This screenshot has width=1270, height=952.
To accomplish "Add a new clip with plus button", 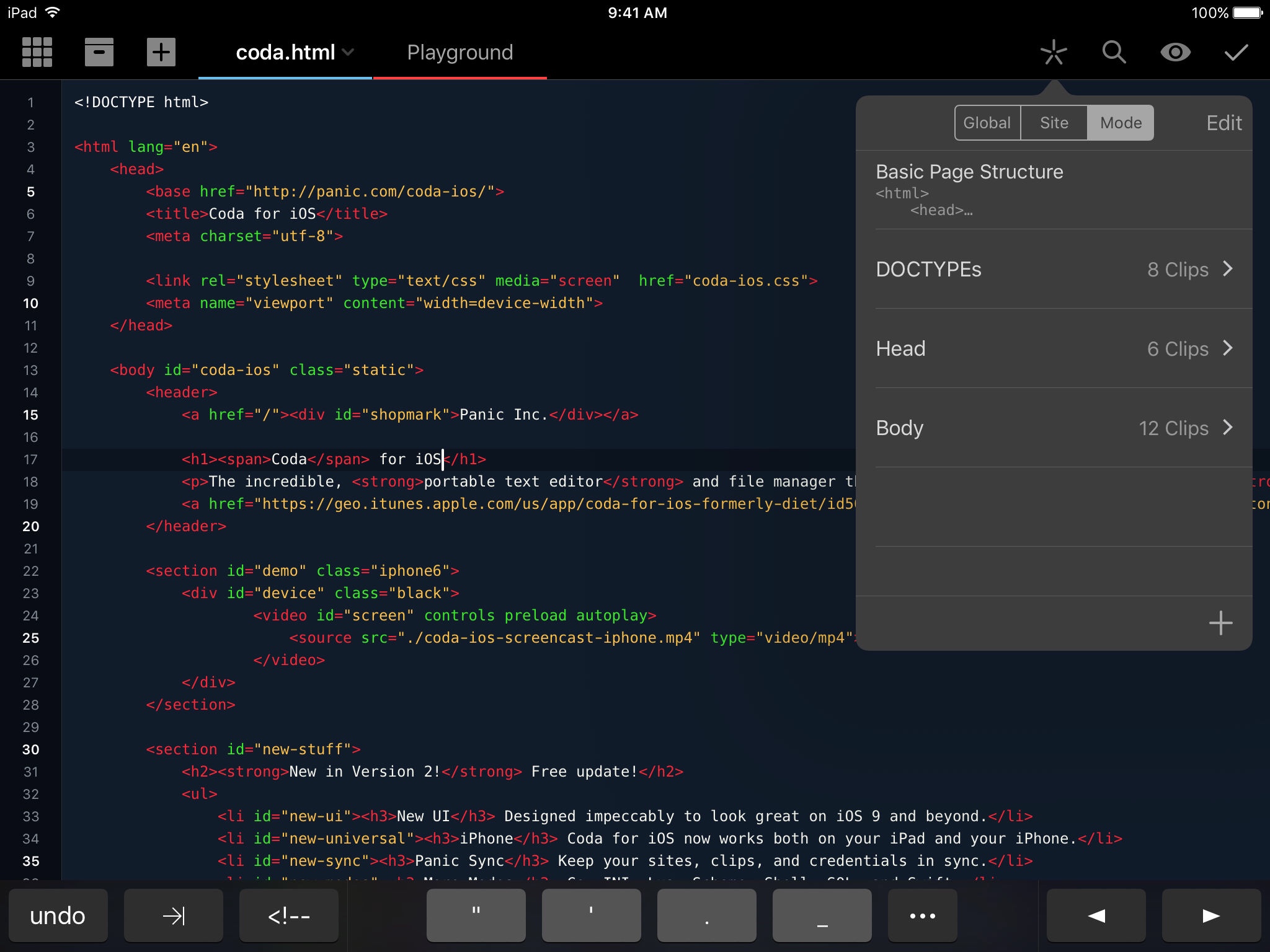I will click(x=1220, y=623).
